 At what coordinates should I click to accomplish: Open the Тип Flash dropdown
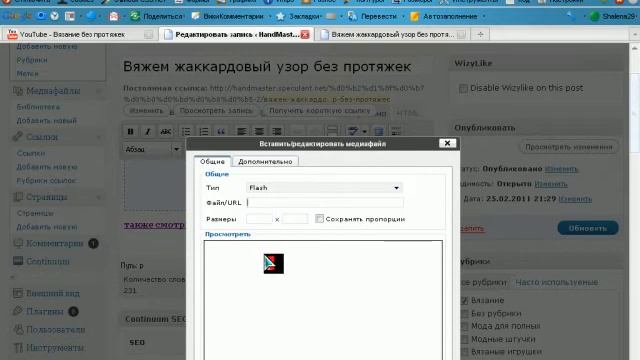324,188
